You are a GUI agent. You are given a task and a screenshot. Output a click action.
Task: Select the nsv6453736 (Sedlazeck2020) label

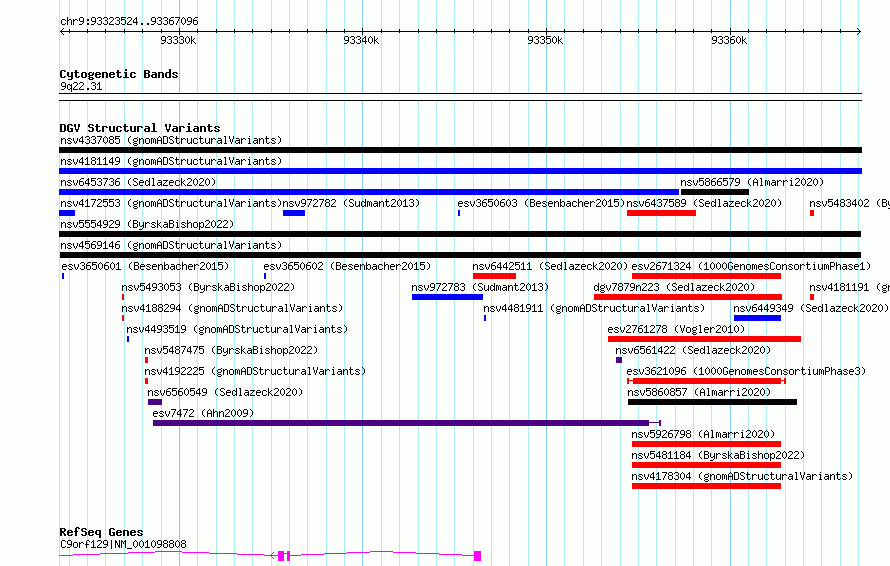(138, 182)
